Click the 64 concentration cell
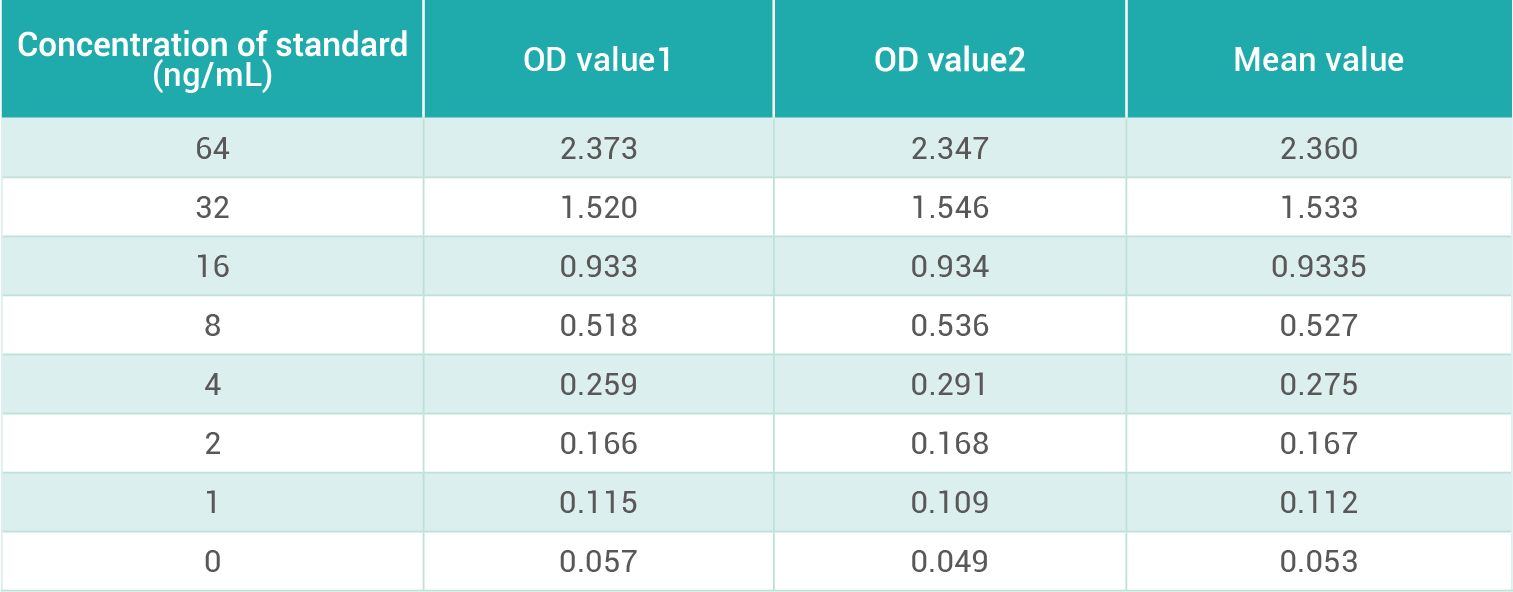Viewport: 1513px width, 592px height. [212, 149]
